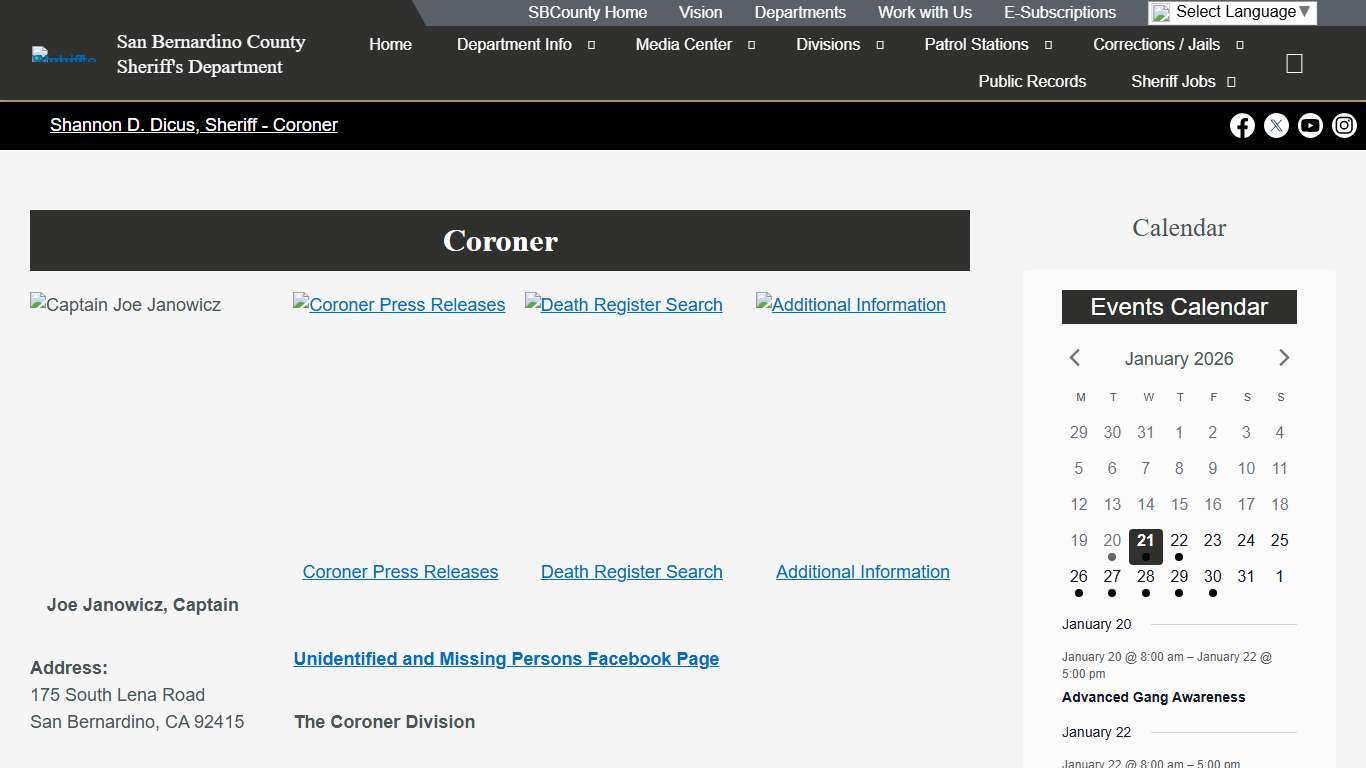Go to previous month in Events Calendar
Image resolution: width=1366 pixels, height=768 pixels.
click(x=1074, y=358)
